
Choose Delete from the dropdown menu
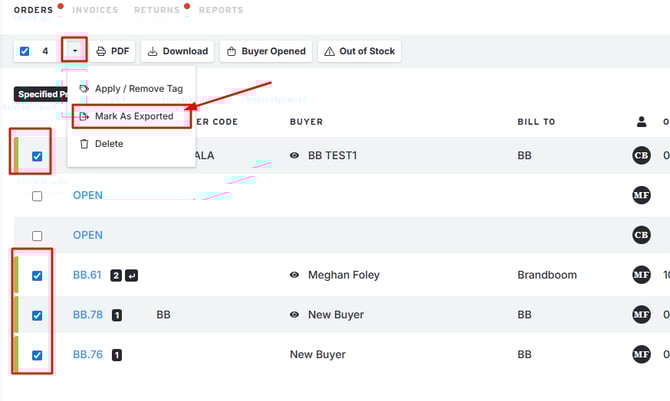click(108, 144)
